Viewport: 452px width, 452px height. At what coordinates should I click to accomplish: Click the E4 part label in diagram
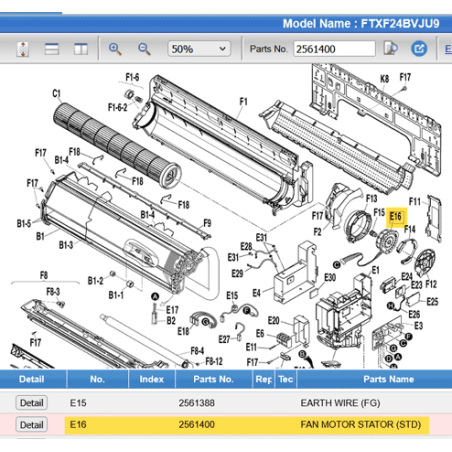[x=256, y=293]
